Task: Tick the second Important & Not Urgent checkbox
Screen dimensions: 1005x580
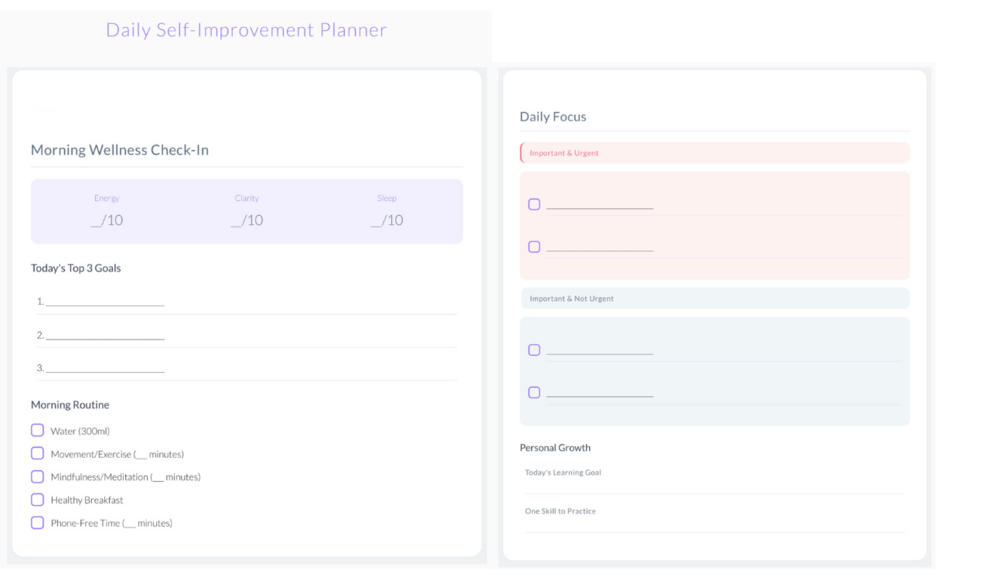Action: point(534,392)
